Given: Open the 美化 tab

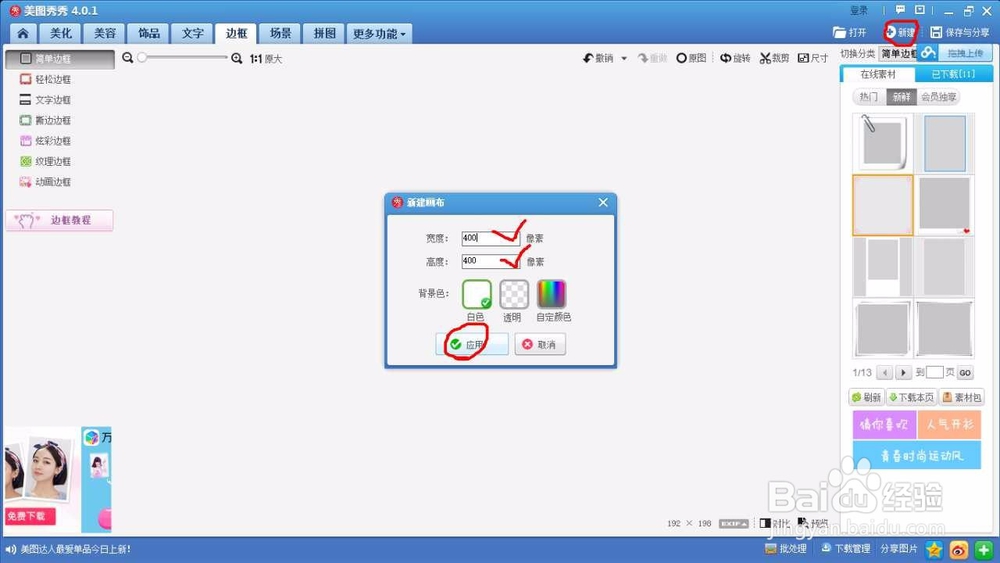Looking at the screenshot, I should 61,33.
